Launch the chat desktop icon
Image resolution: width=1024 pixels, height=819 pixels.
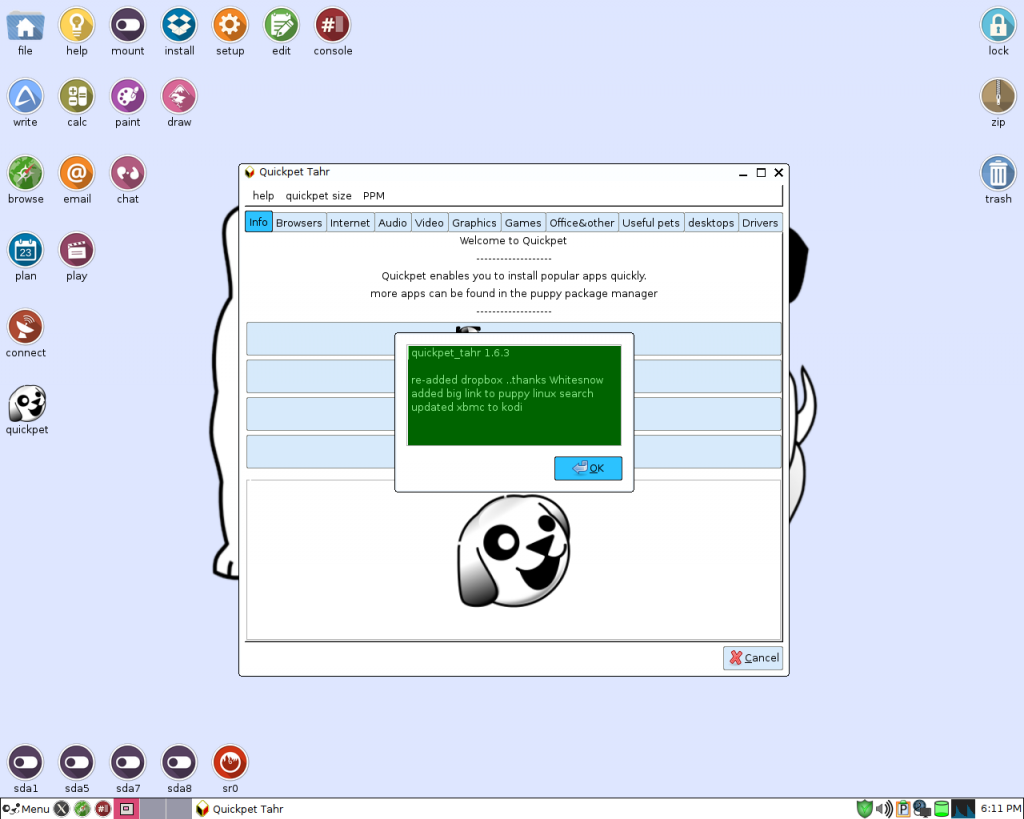tap(128, 174)
